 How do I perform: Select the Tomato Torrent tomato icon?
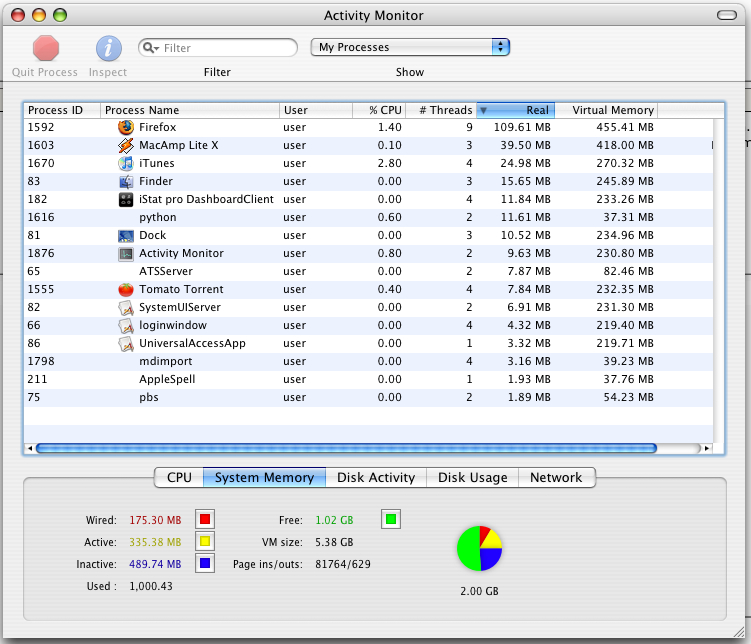[125, 289]
